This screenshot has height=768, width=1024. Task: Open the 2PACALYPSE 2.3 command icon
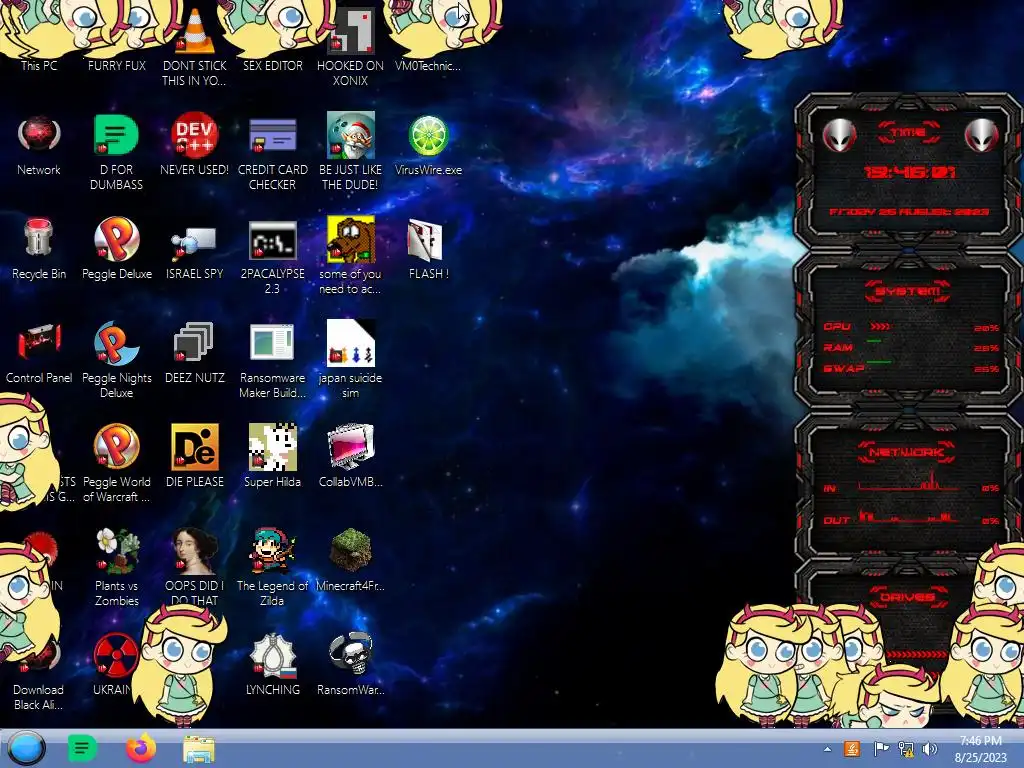click(x=272, y=240)
